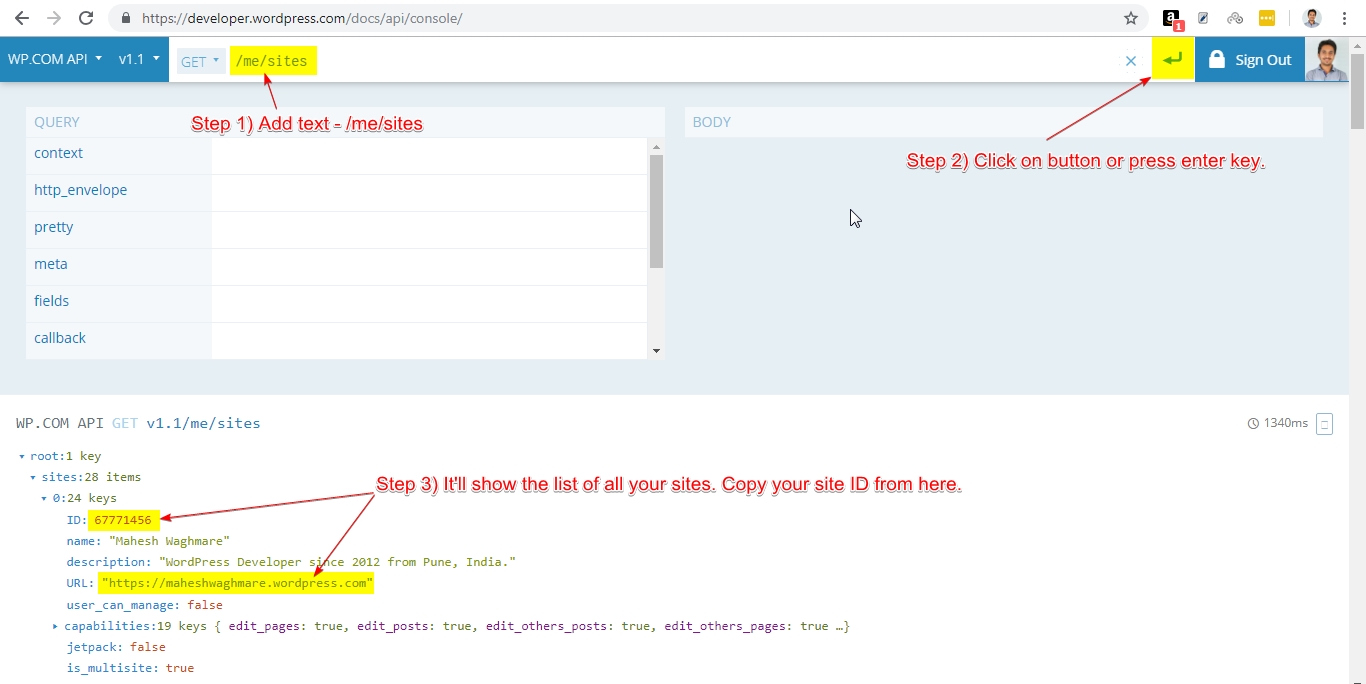This screenshot has width=1366, height=684.
Task: Open the Amazon extension in browser toolbar
Action: (1171, 18)
